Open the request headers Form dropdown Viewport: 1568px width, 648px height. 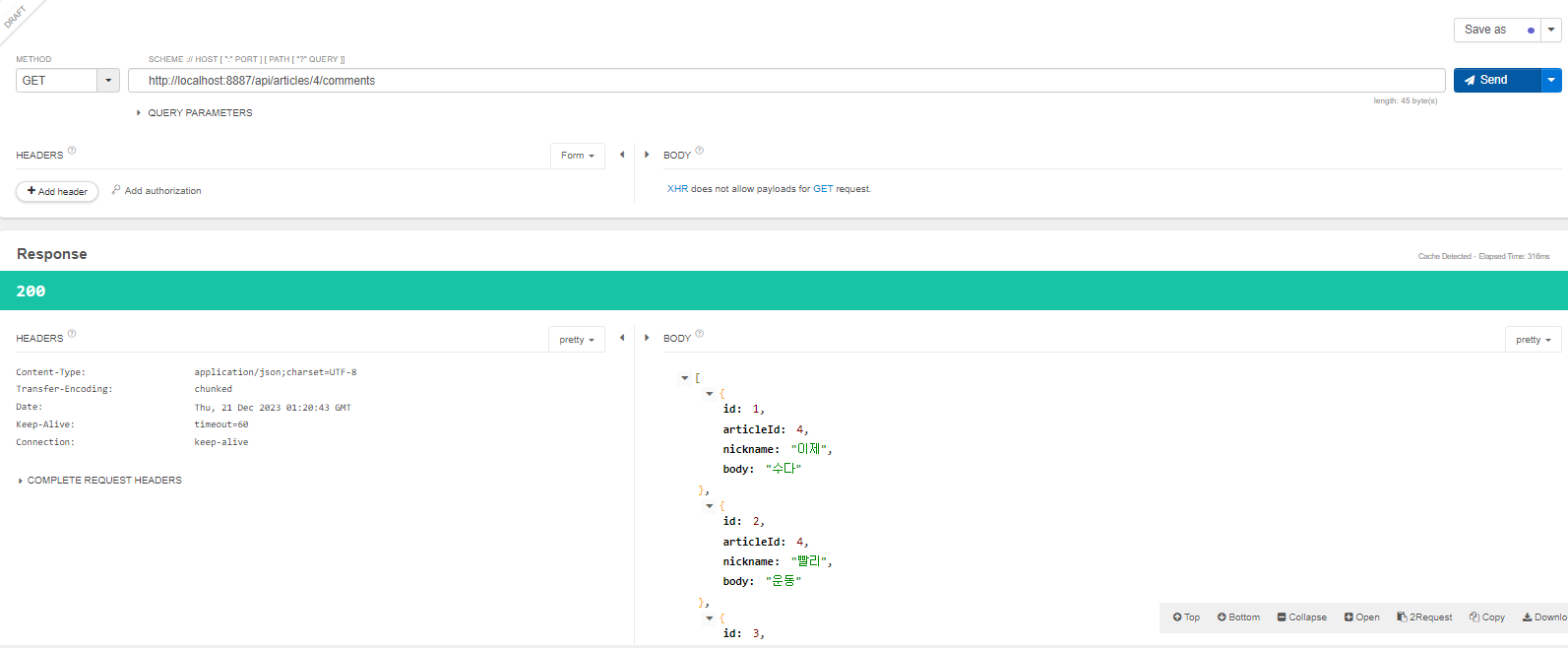[x=577, y=156]
